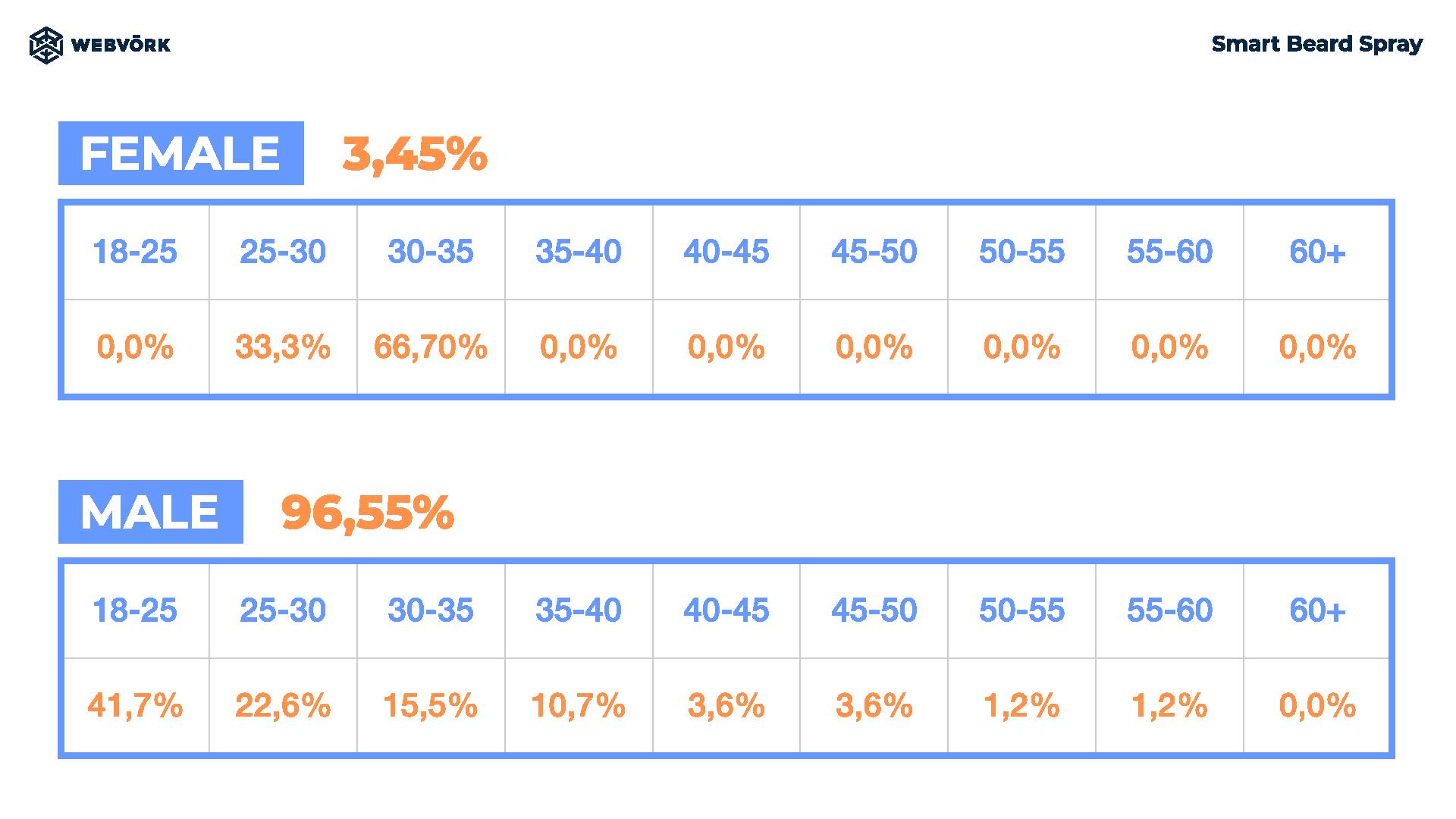Select the male 96,55% total percentage
1456x819 pixels.
point(367,513)
